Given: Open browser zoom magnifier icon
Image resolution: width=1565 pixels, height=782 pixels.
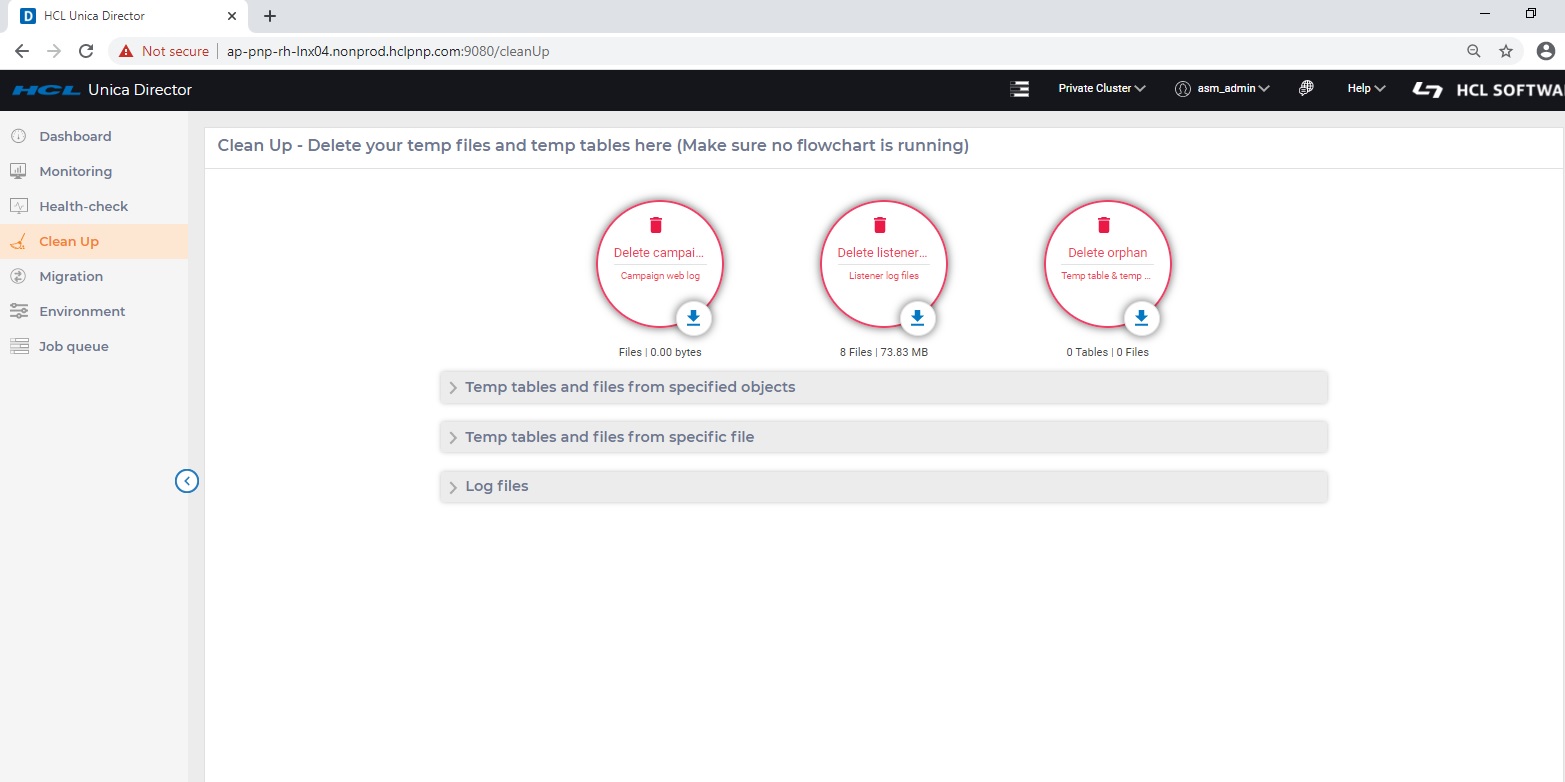Looking at the screenshot, I should point(1473,51).
